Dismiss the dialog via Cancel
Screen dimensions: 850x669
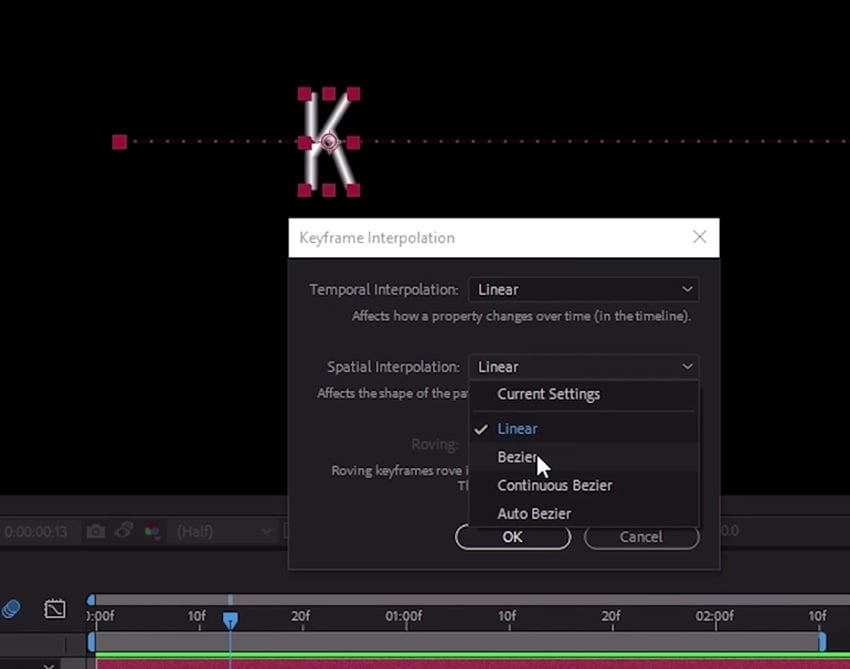coord(641,537)
